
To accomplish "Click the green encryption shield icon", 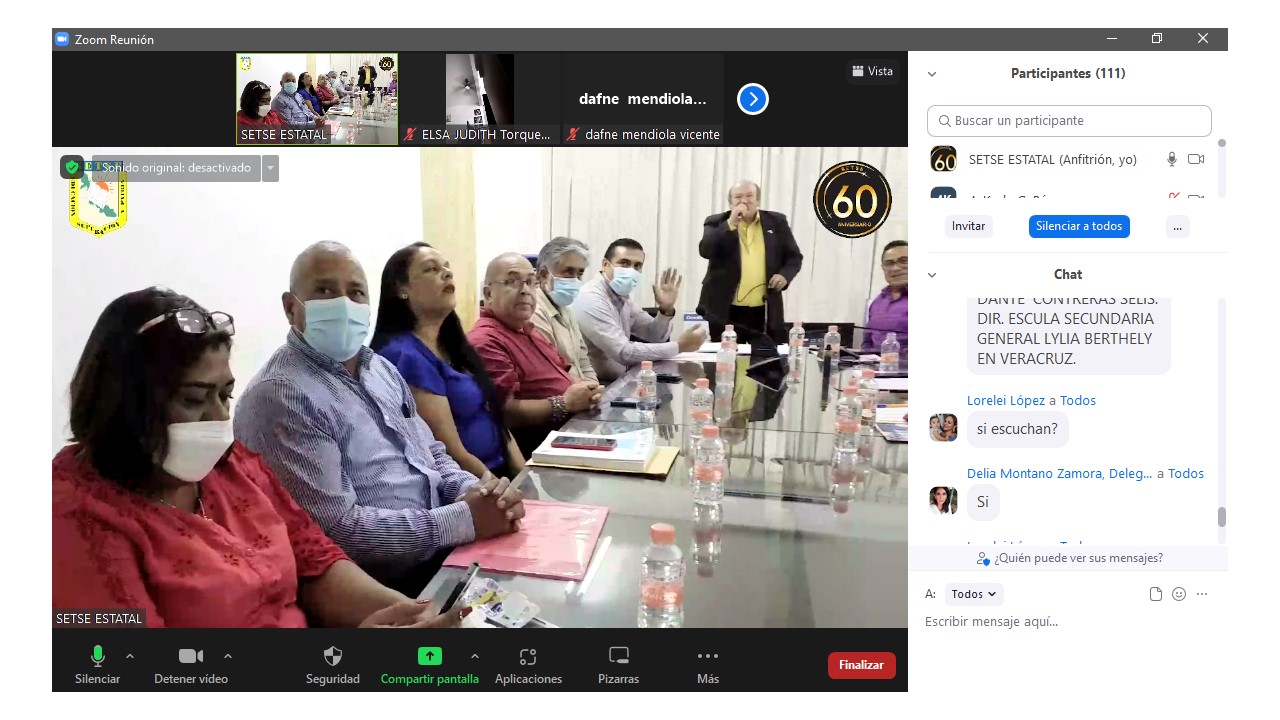I will tap(72, 167).
